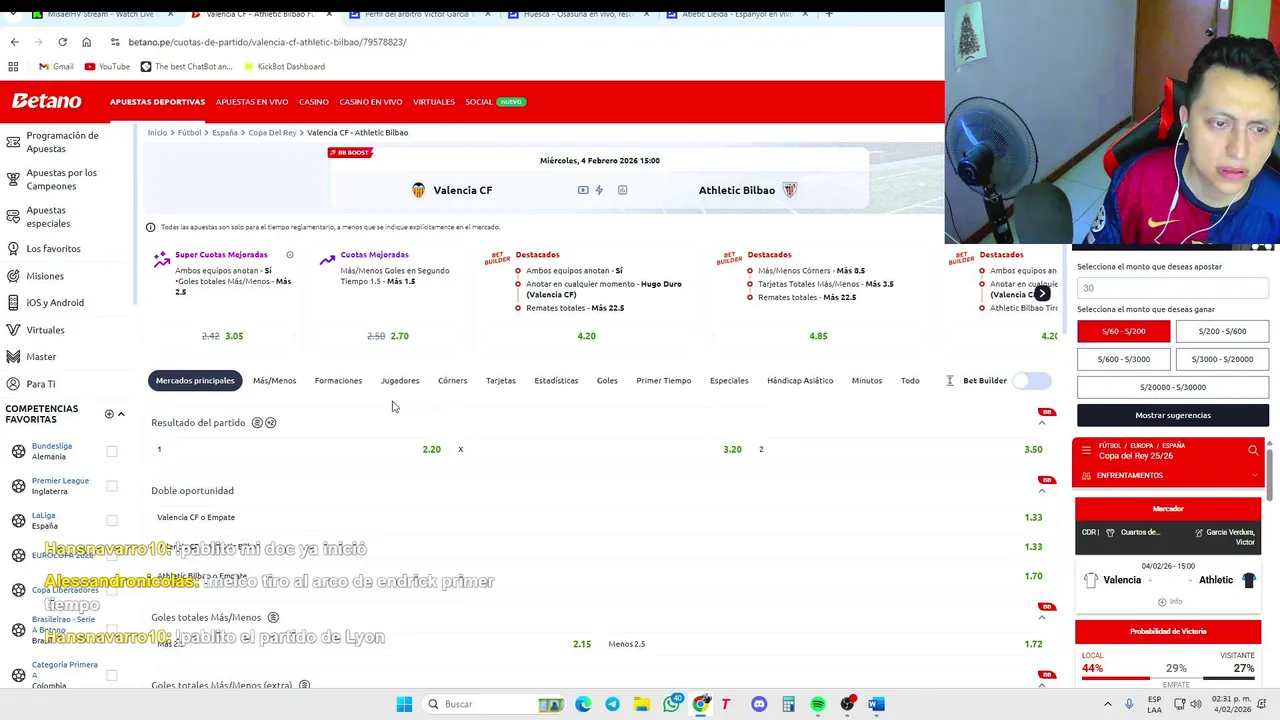Image resolution: width=1280 pixels, height=720 pixels.
Task: Click the victory probability bar in the widget
Action: click(1168, 677)
